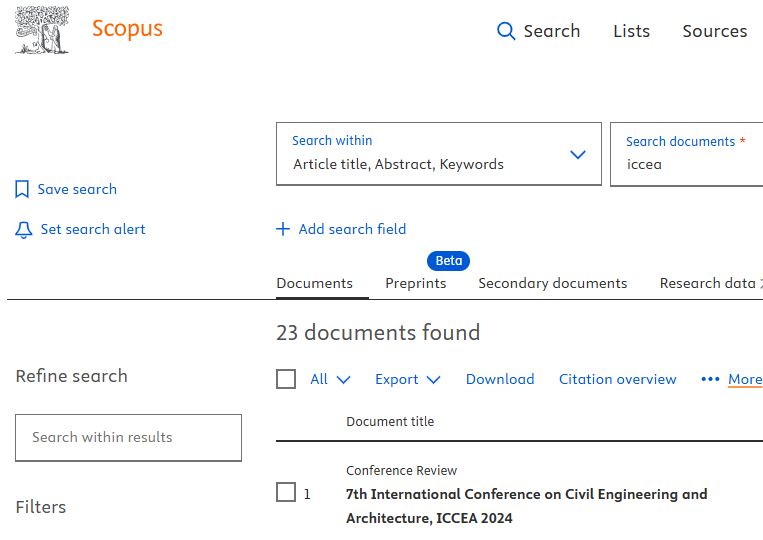
Task: Open the Lists menu item
Action: click(631, 31)
